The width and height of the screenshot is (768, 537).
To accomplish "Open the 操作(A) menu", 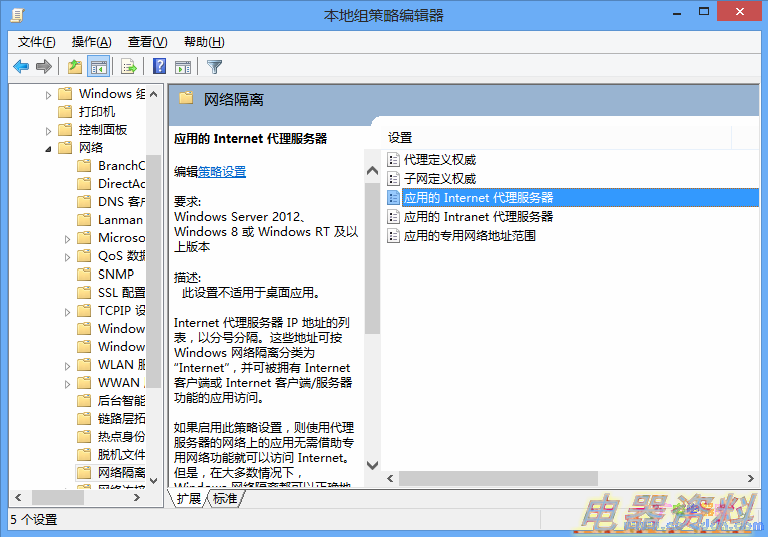I will (91, 42).
